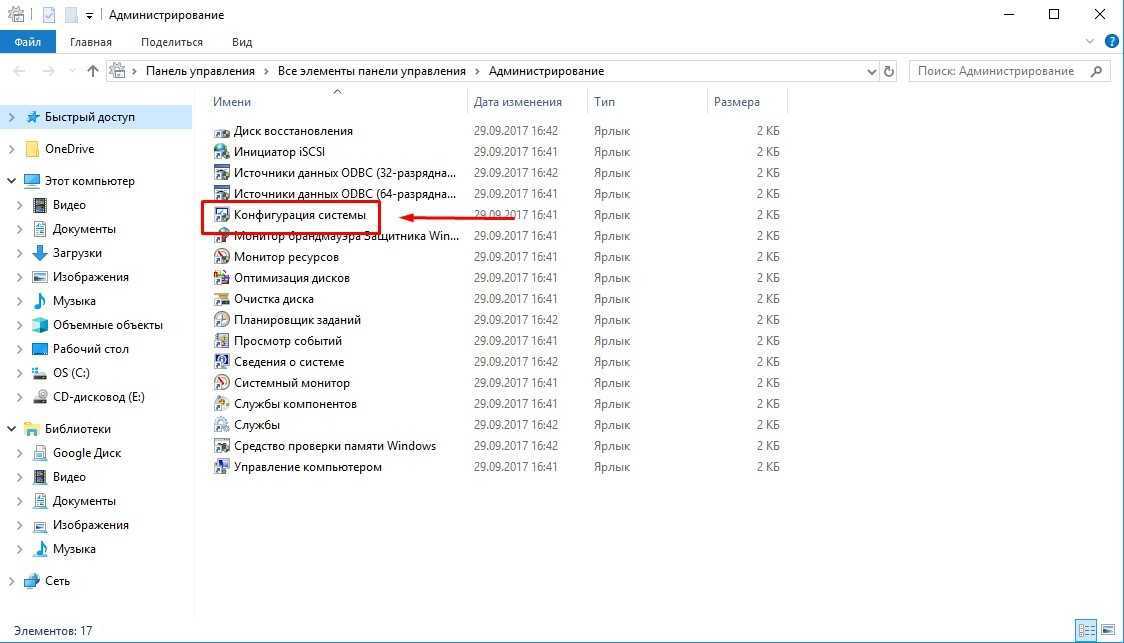Click the Службы gear icon
1124x643 pixels.
coord(222,425)
